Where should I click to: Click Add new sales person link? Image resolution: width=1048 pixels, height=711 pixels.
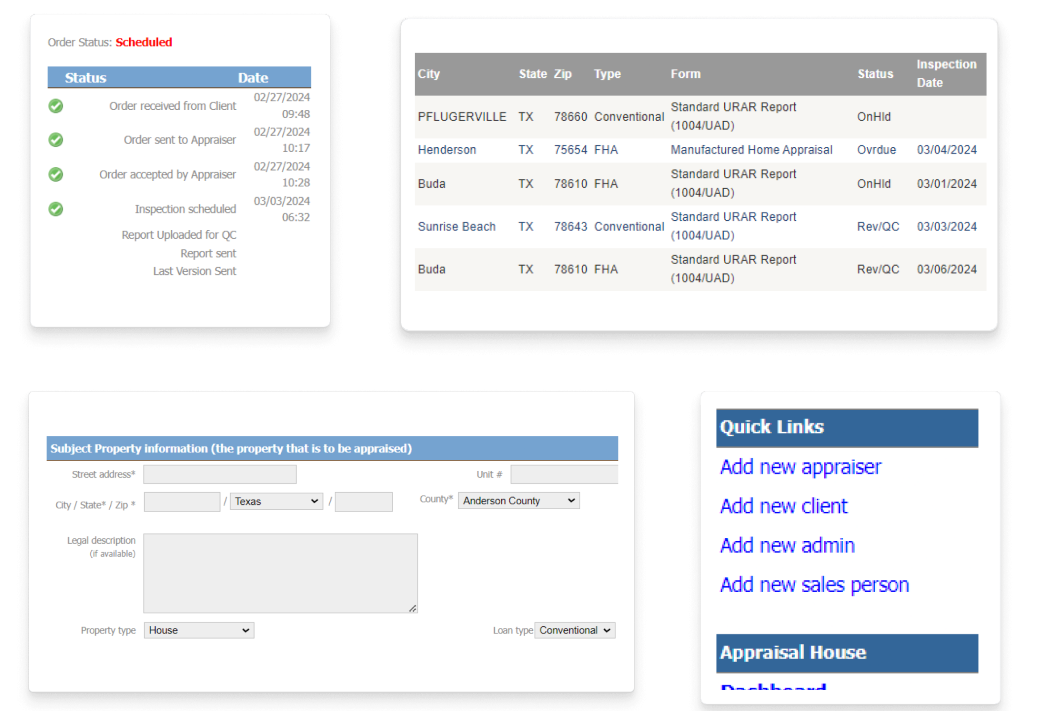point(814,585)
